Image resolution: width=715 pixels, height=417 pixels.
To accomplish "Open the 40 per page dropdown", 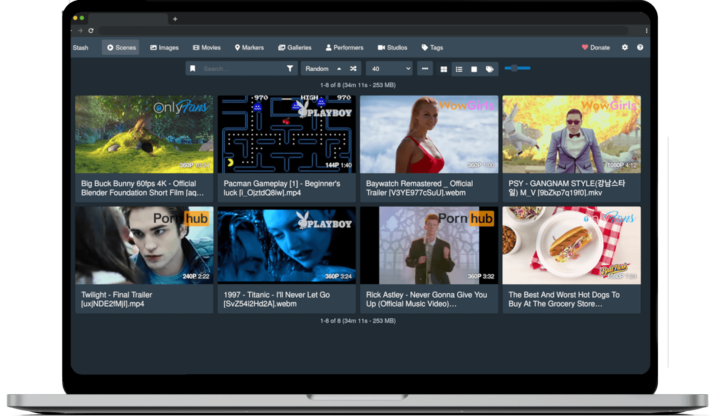I will [389, 68].
